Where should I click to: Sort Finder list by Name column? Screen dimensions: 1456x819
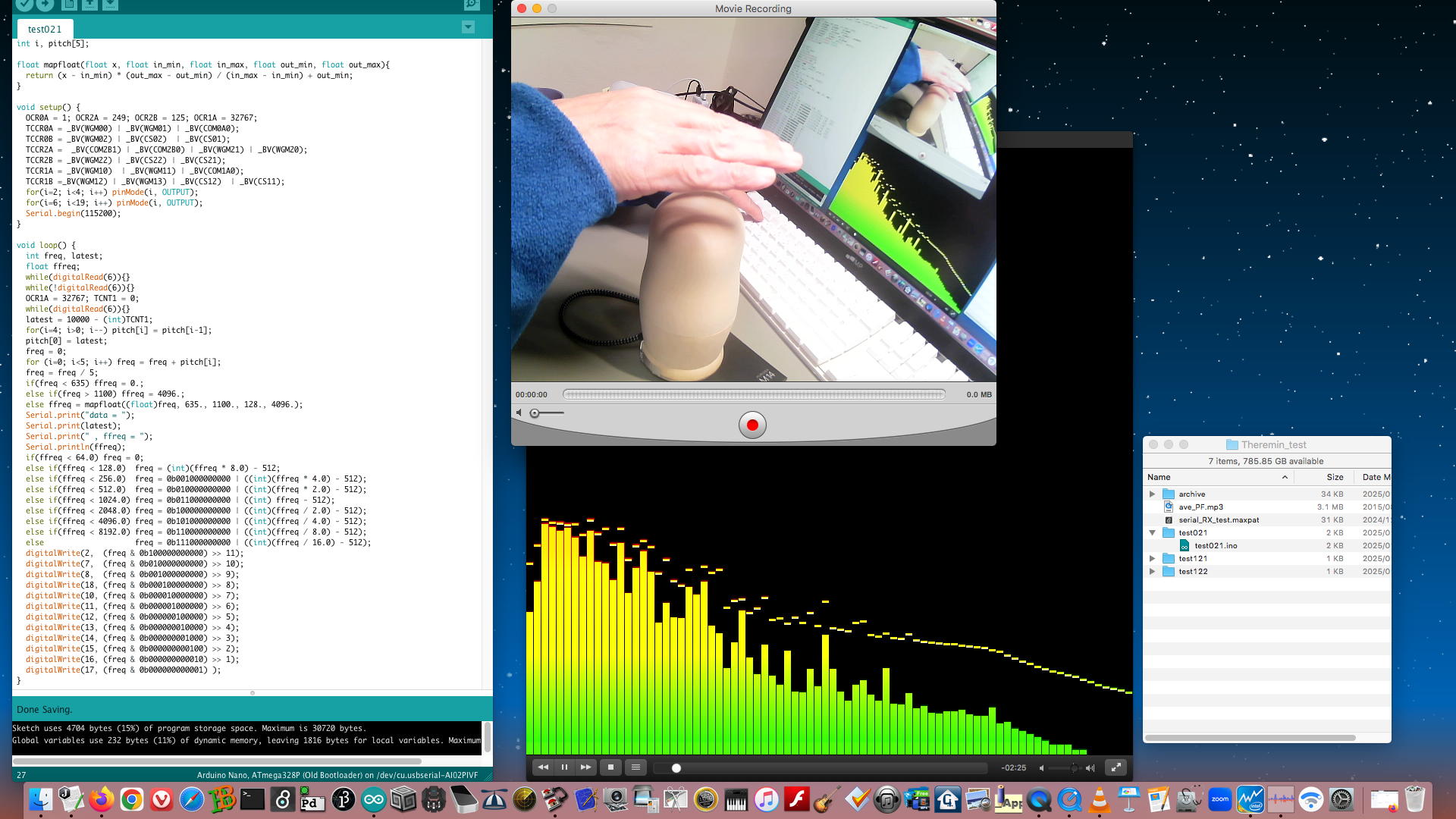pos(1213,477)
